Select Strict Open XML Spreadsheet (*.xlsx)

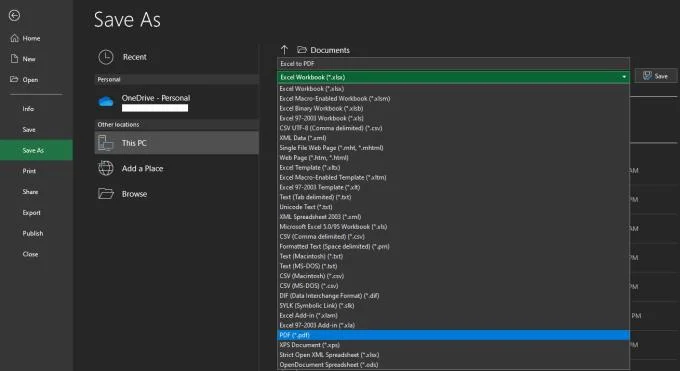(x=453, y=355)
